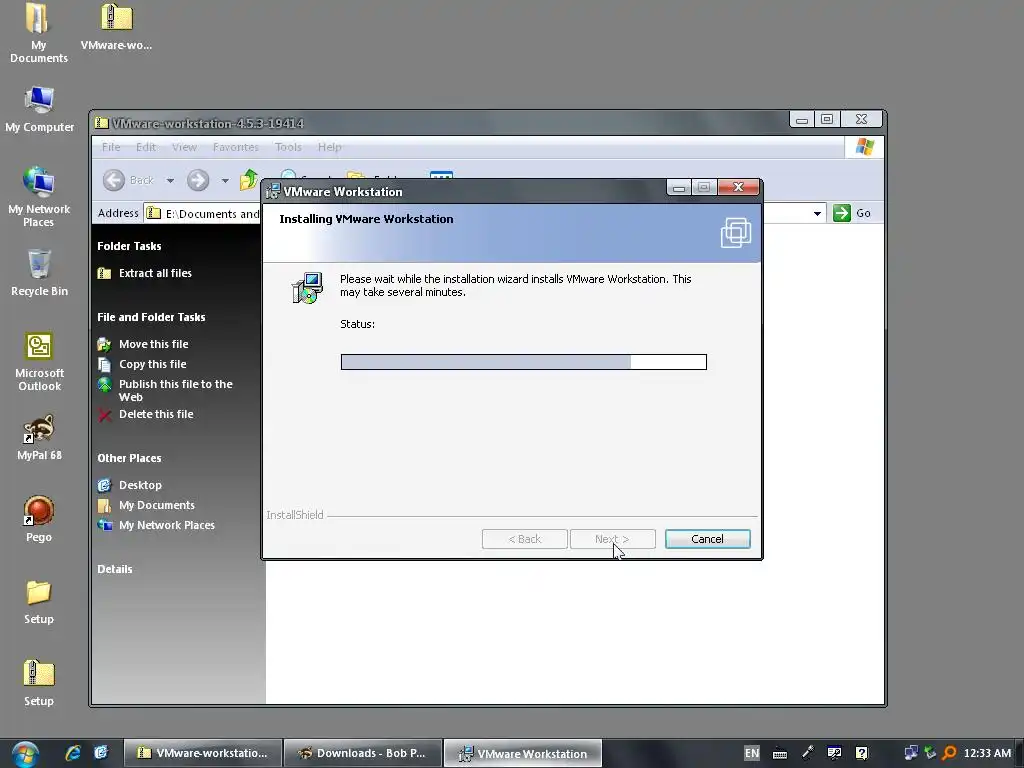Viewport: 1024px width, 768px height.
Task: Go to Desktop in Other Places
Action: (140, 485)
